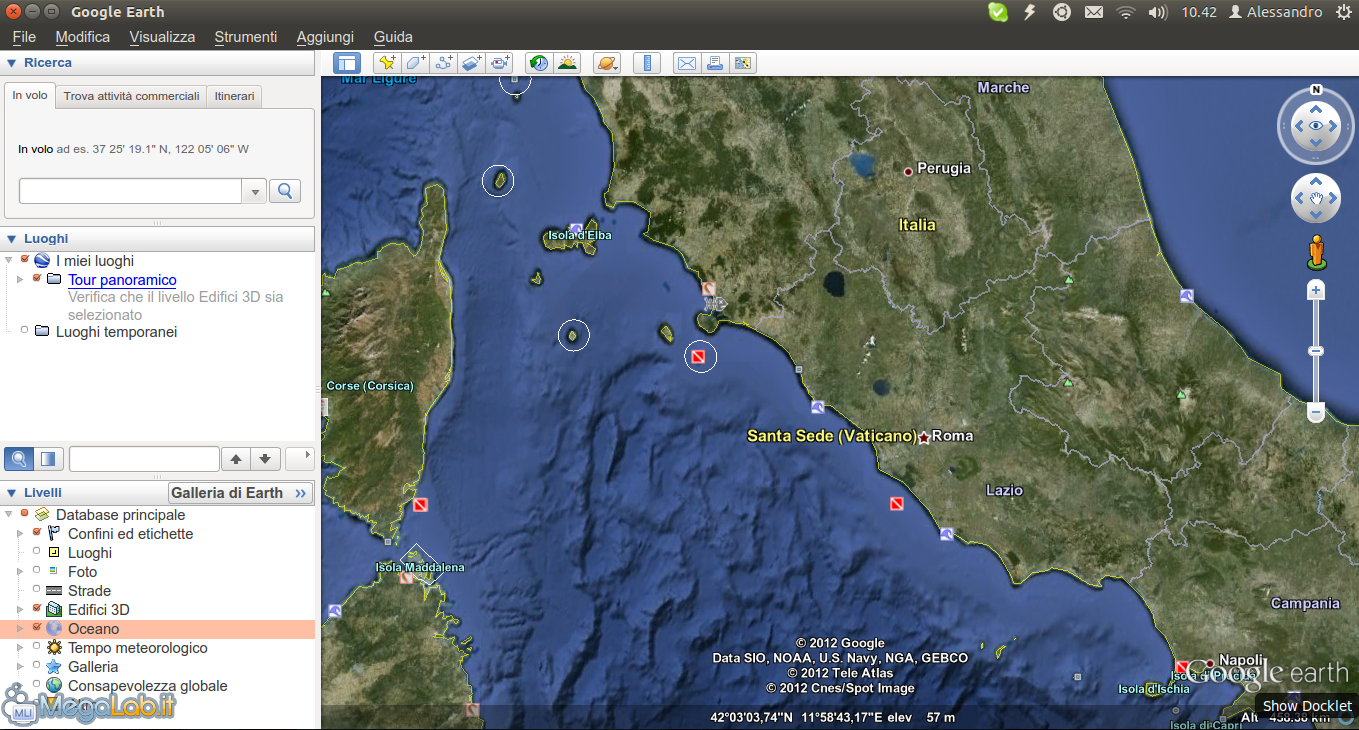The height and width of the screenshot is (730, 1359).
Task: Show sunlight across the landscape icon
Action: pyautogui.click(x=567, y=63)
